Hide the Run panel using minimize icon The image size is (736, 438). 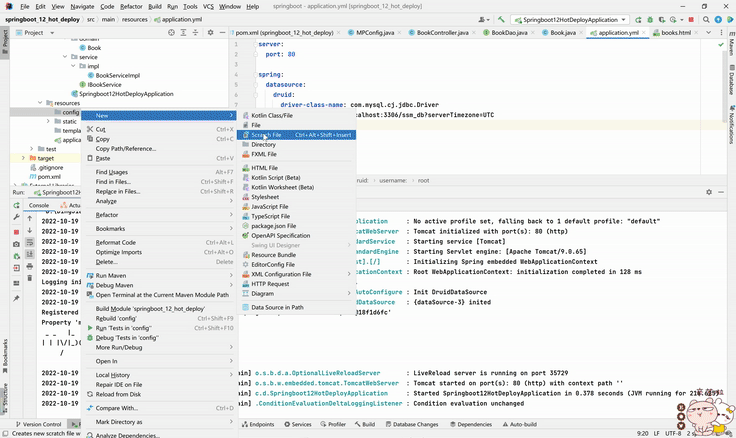click(721, 192)
